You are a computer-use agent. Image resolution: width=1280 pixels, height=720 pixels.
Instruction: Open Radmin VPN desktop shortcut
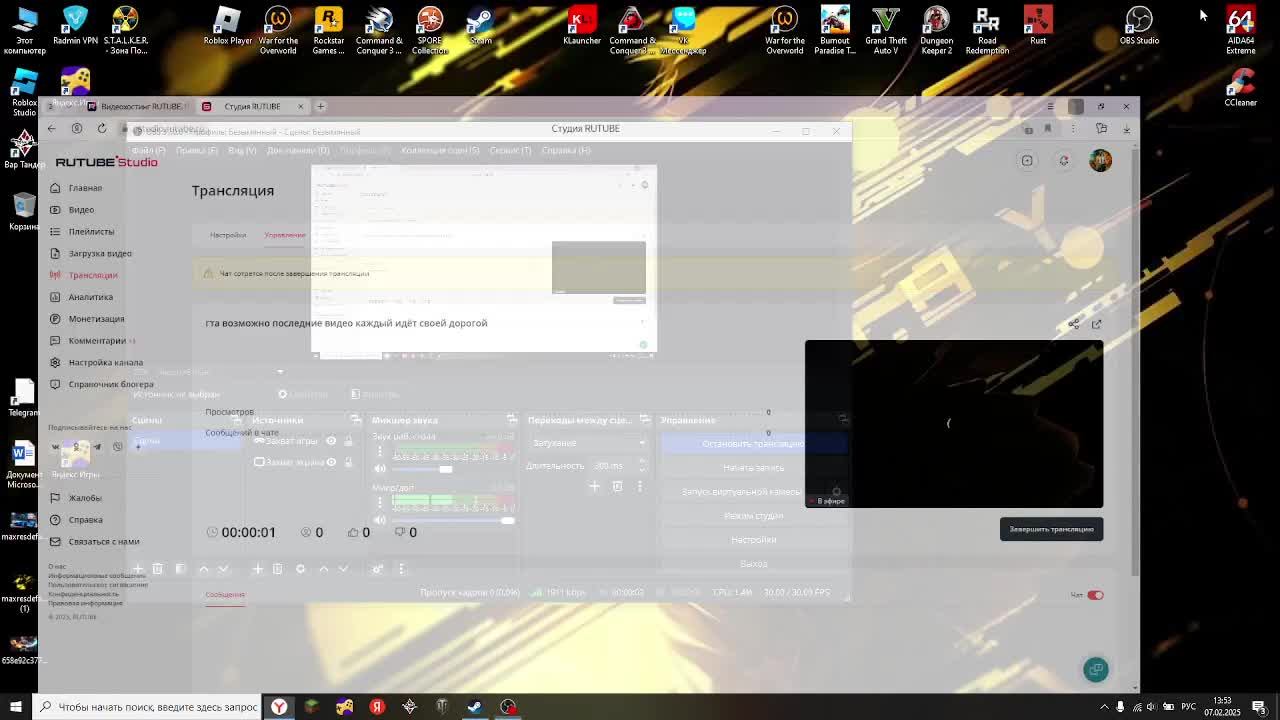(75, 27)
